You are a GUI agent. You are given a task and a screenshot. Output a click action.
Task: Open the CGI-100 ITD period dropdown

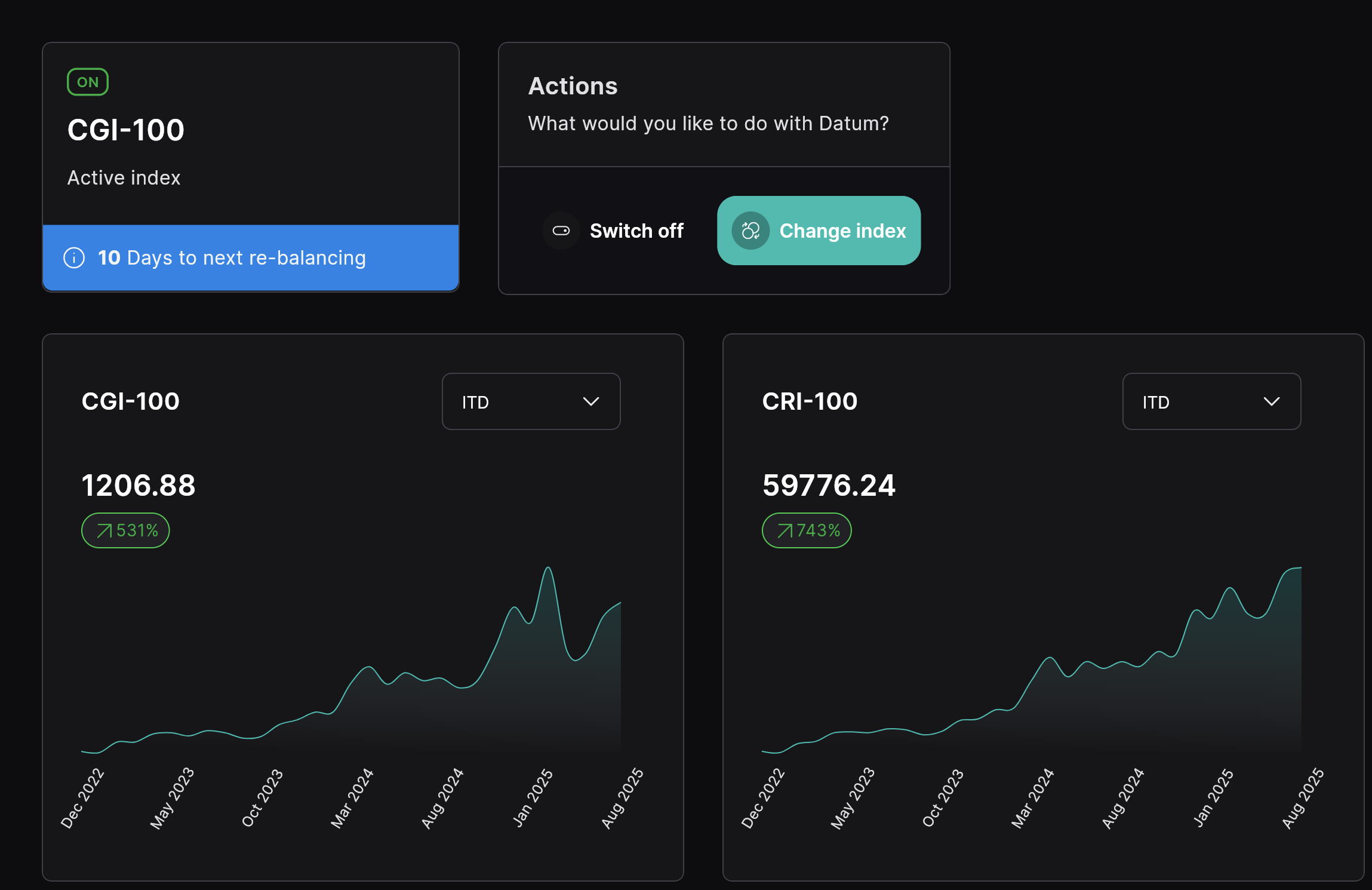coord(531,402)
